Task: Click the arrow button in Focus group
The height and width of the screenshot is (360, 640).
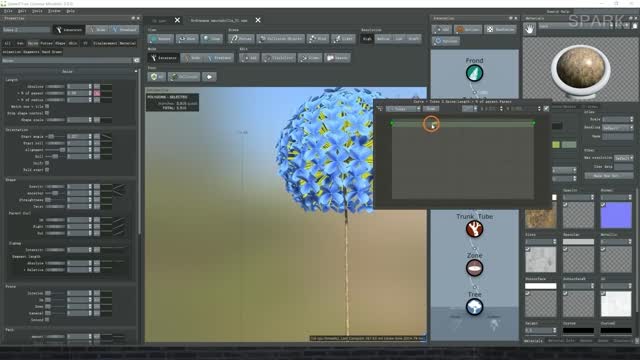Action: click(209, 77)
